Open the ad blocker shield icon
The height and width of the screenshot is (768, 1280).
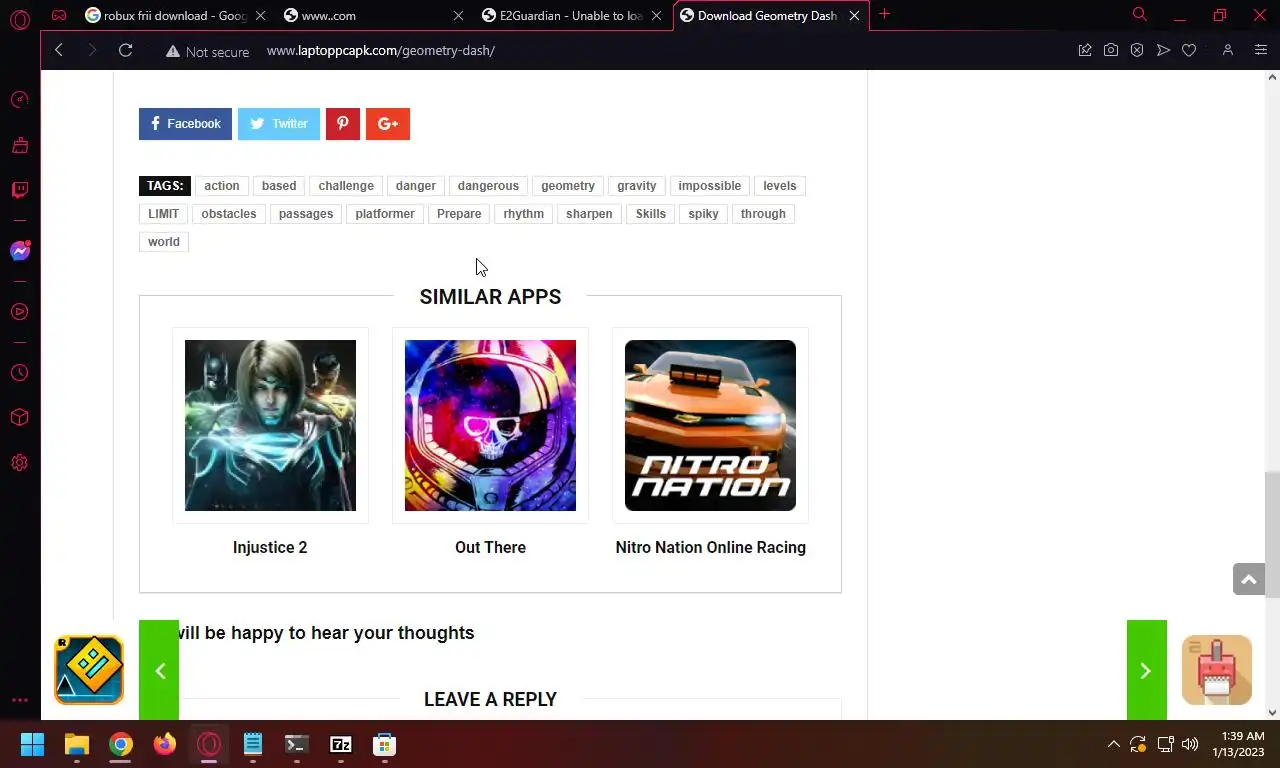click(1137, 50)
